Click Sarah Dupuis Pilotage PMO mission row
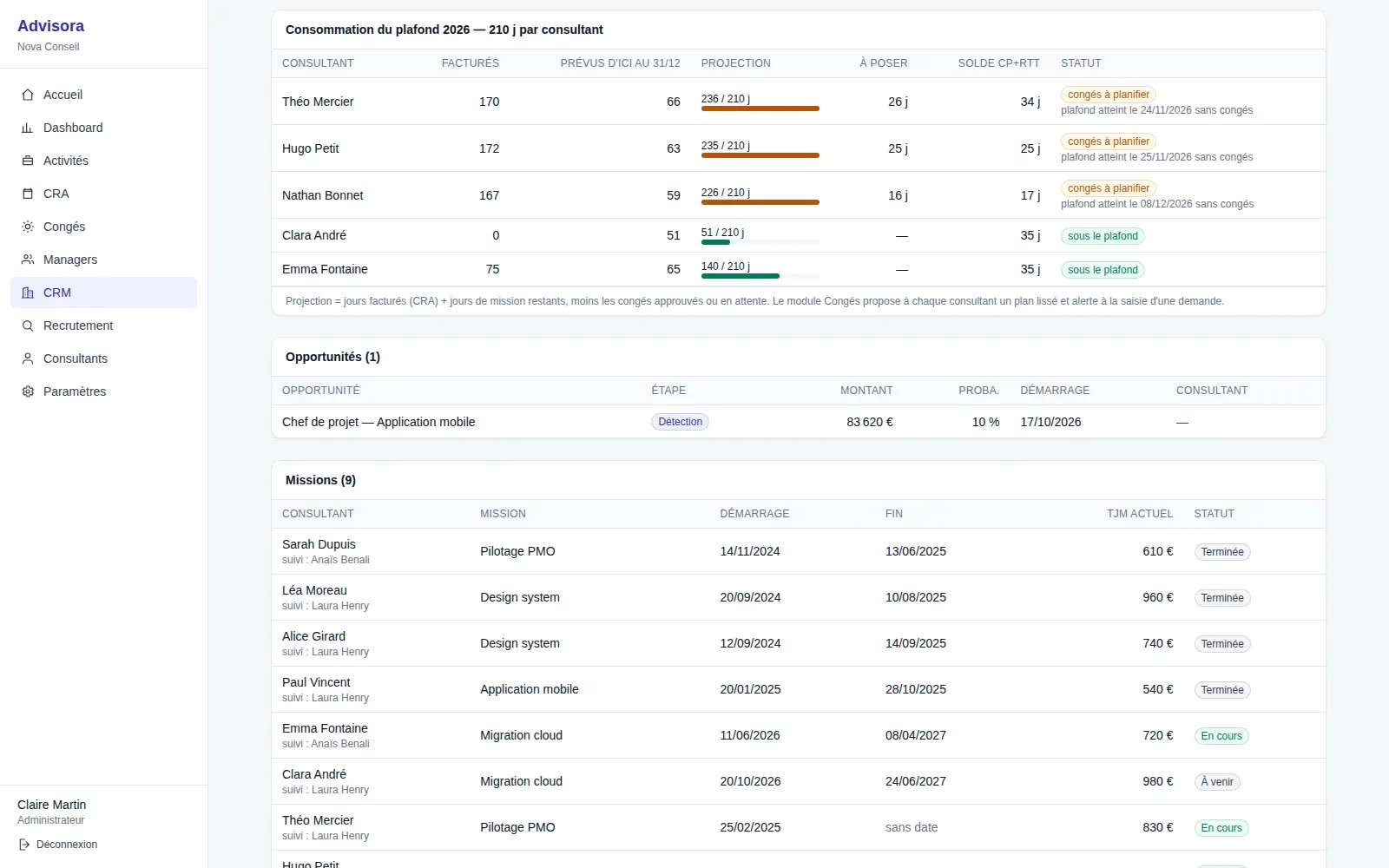Image resolution: width=1389 pixels, height=868 pixels. [799, 551]
